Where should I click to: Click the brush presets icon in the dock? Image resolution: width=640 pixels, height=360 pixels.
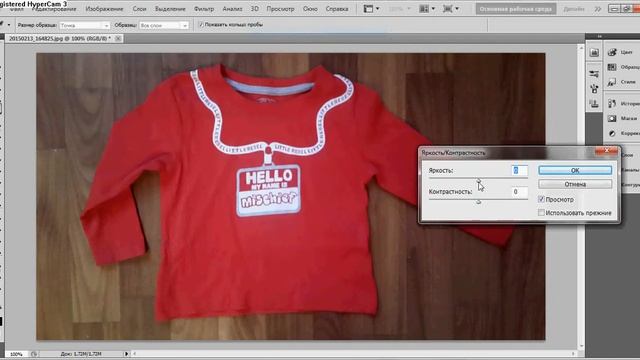pos(594,88)
